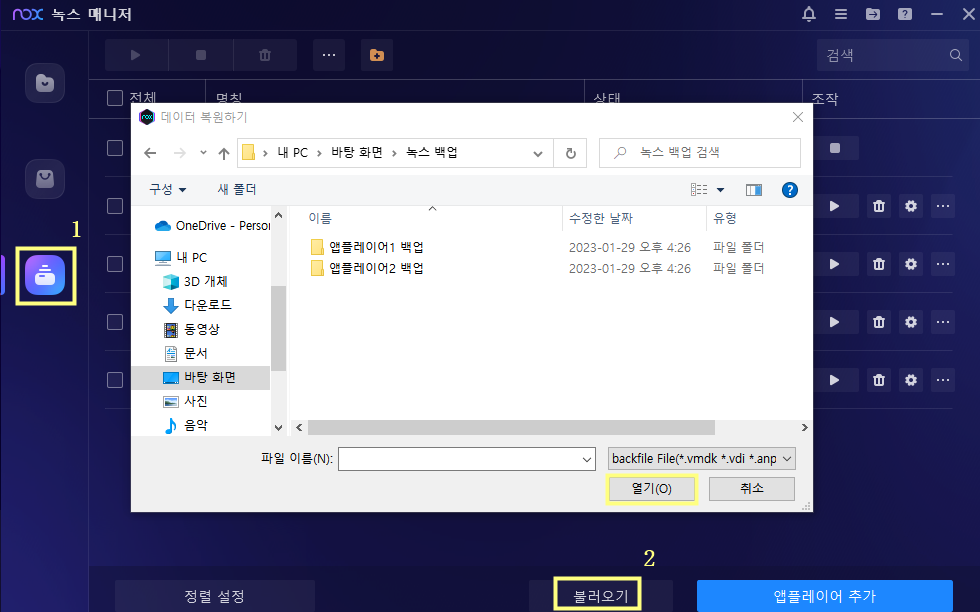
Task: Select 사진 in navigation pane
Action: click(186, 401)
